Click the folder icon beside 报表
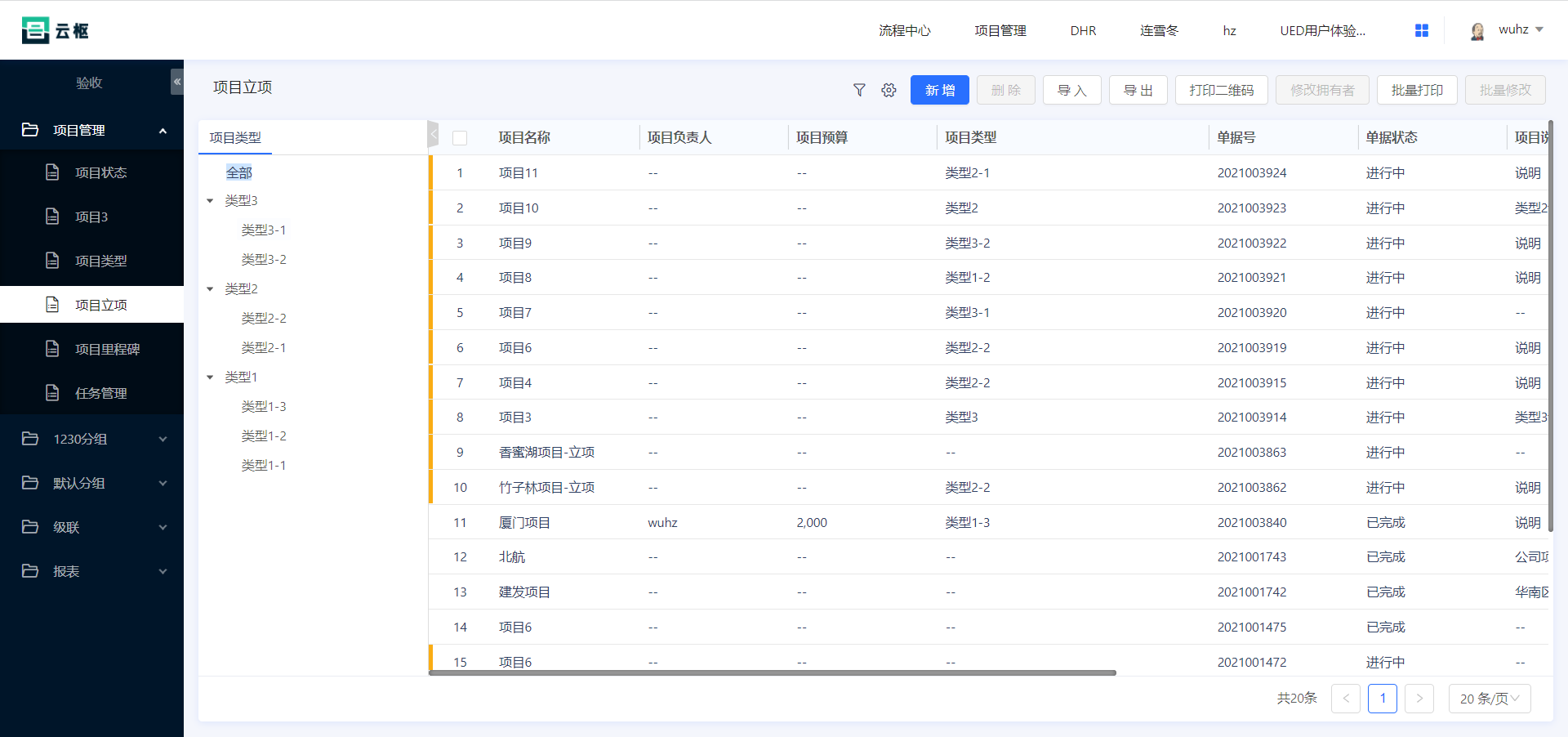 (30, 570)
